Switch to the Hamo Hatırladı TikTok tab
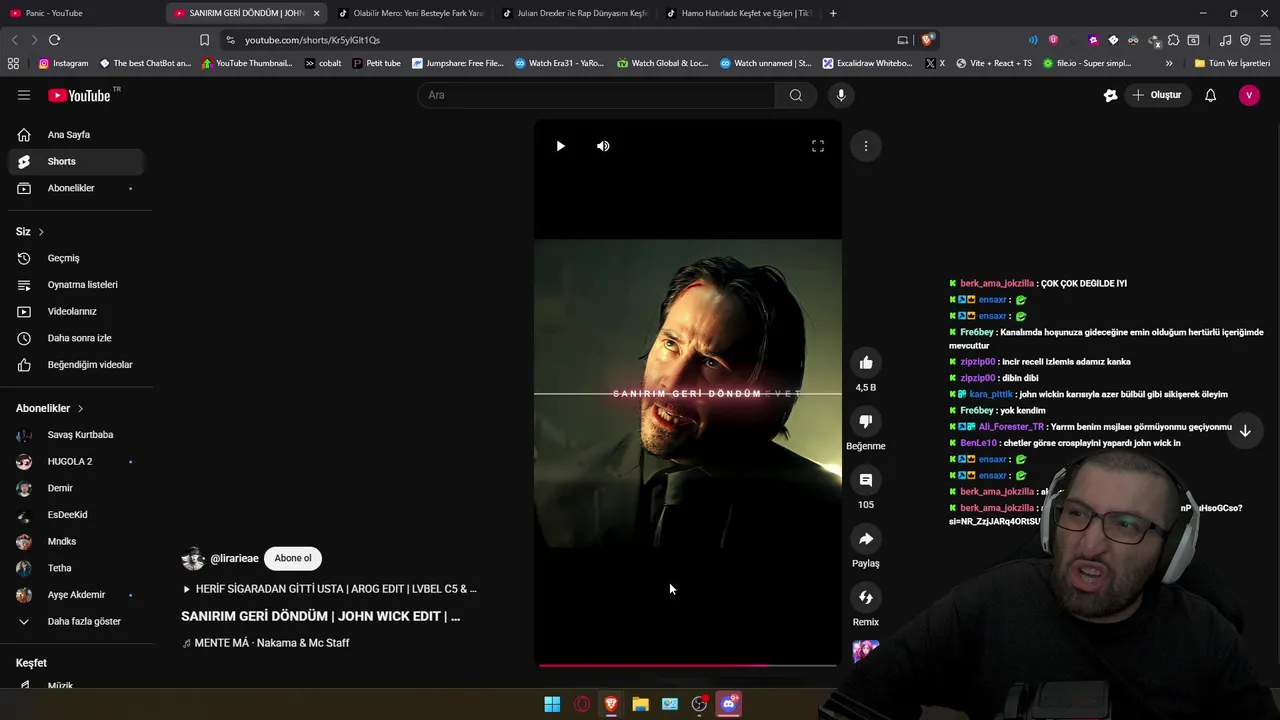 pyautogui.click(x=738, y=13)
